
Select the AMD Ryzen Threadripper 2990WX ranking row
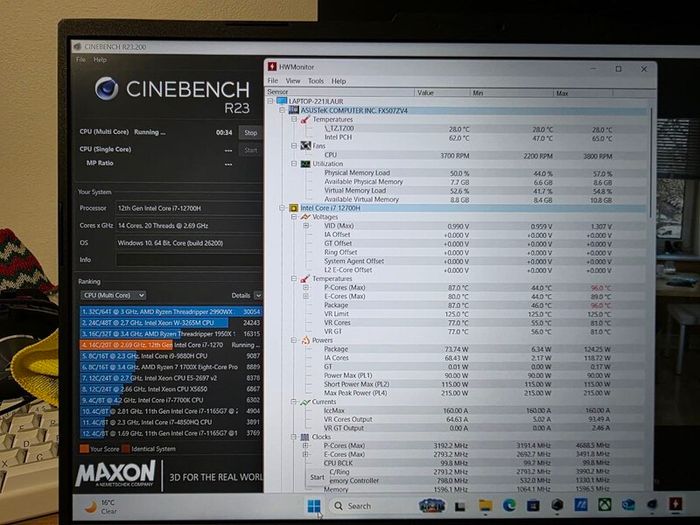point(171,312)
